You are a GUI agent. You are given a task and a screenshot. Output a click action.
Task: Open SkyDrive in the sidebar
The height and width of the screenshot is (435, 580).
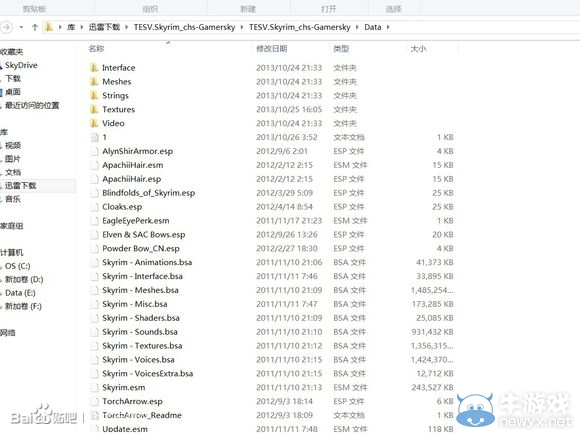pyautogui.click(x=21, y=65)
